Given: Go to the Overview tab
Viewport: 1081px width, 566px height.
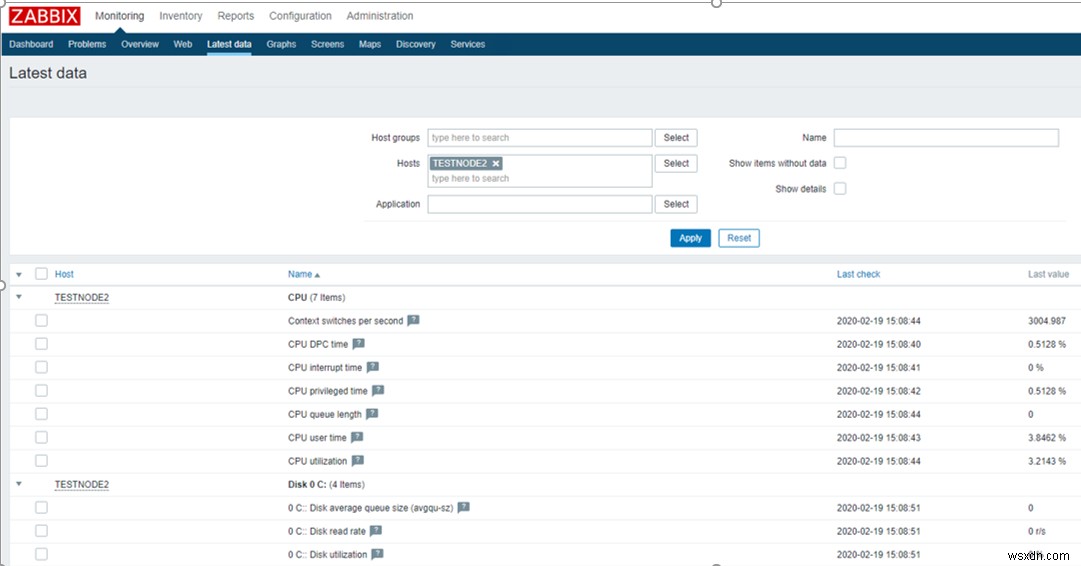Looking at the screenshot, I should pyautogui.click(x=140, y=44).
